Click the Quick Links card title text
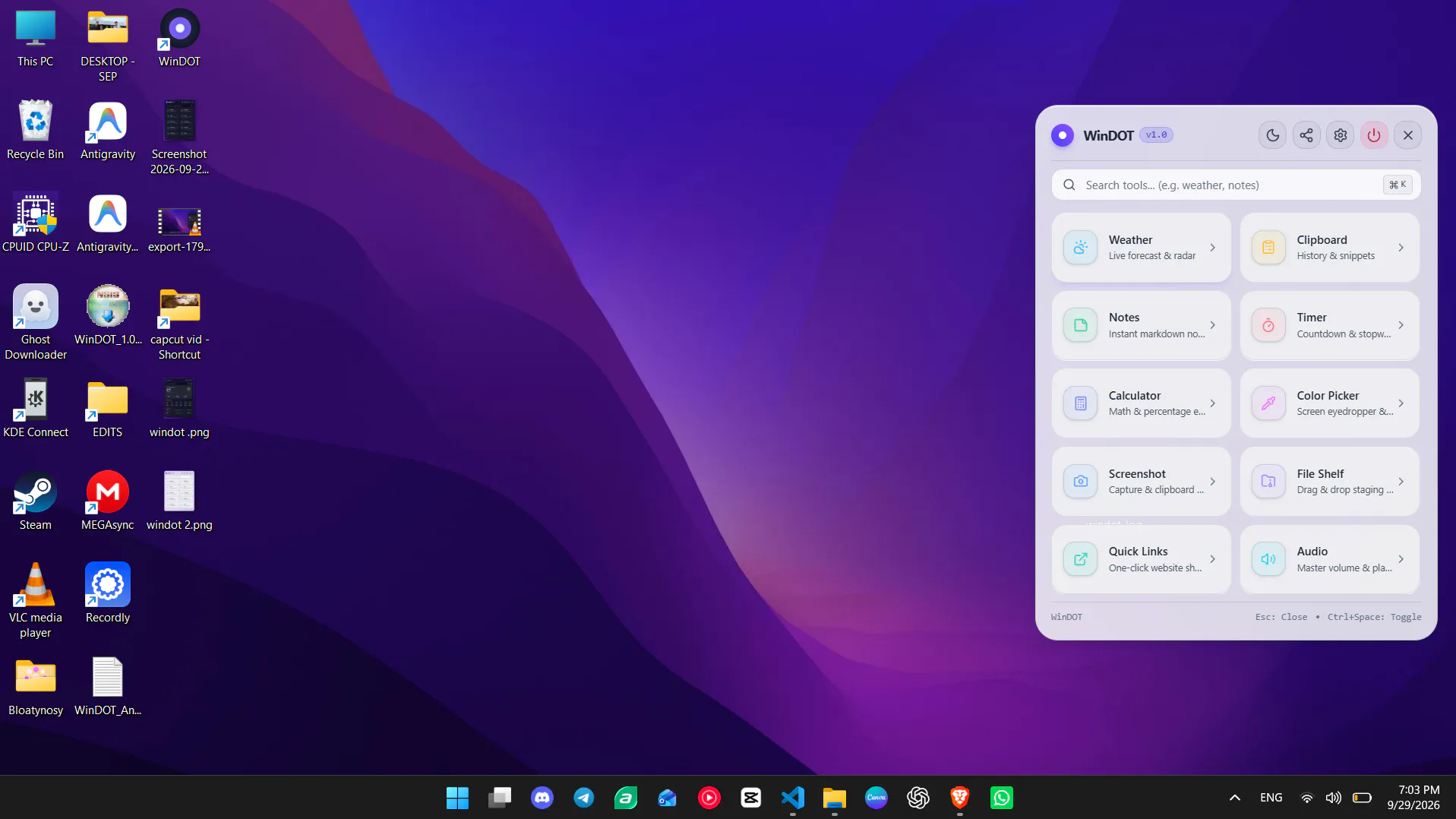Screen dimensions: 1456x819 [x=1138, y=552]
